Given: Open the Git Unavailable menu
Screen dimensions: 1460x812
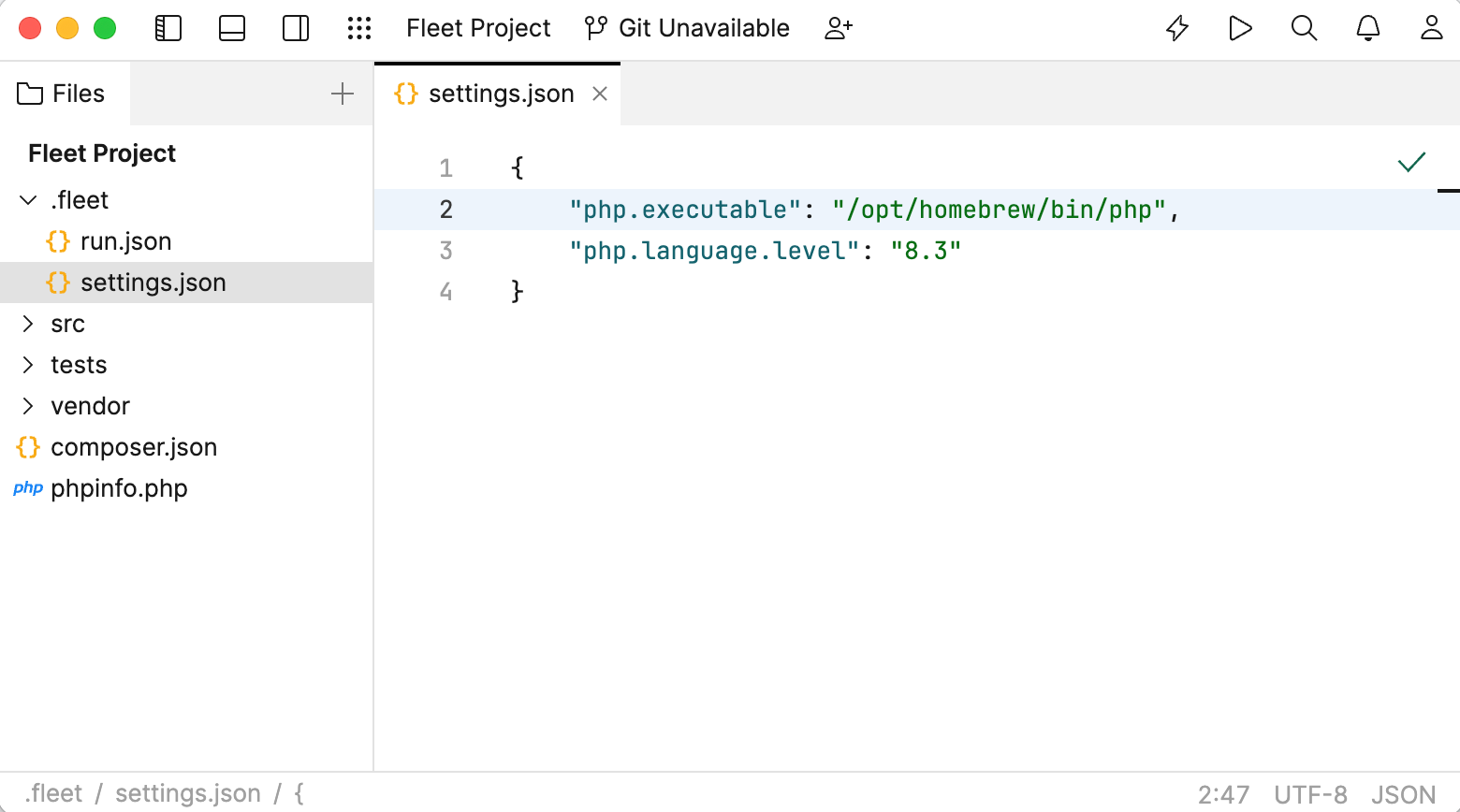Looking at the screenshot, I should coord(688,28).
